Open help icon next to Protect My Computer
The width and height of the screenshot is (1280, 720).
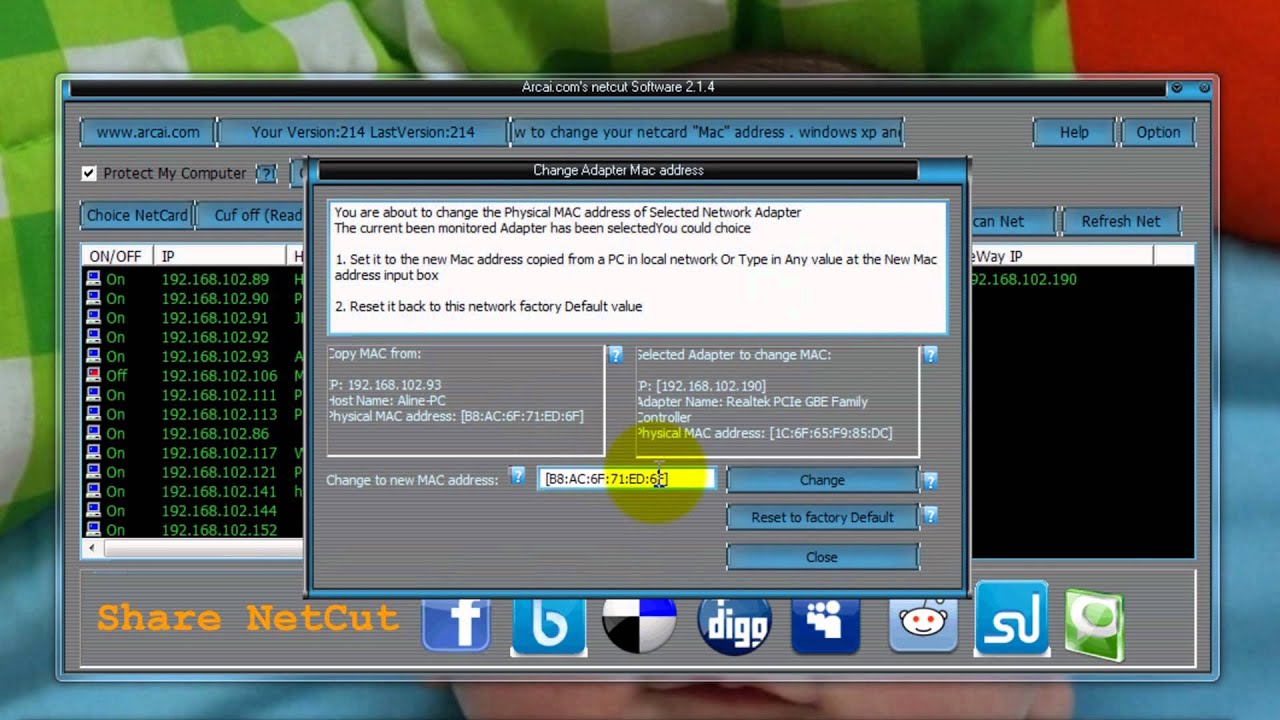[x=266, y=173]
